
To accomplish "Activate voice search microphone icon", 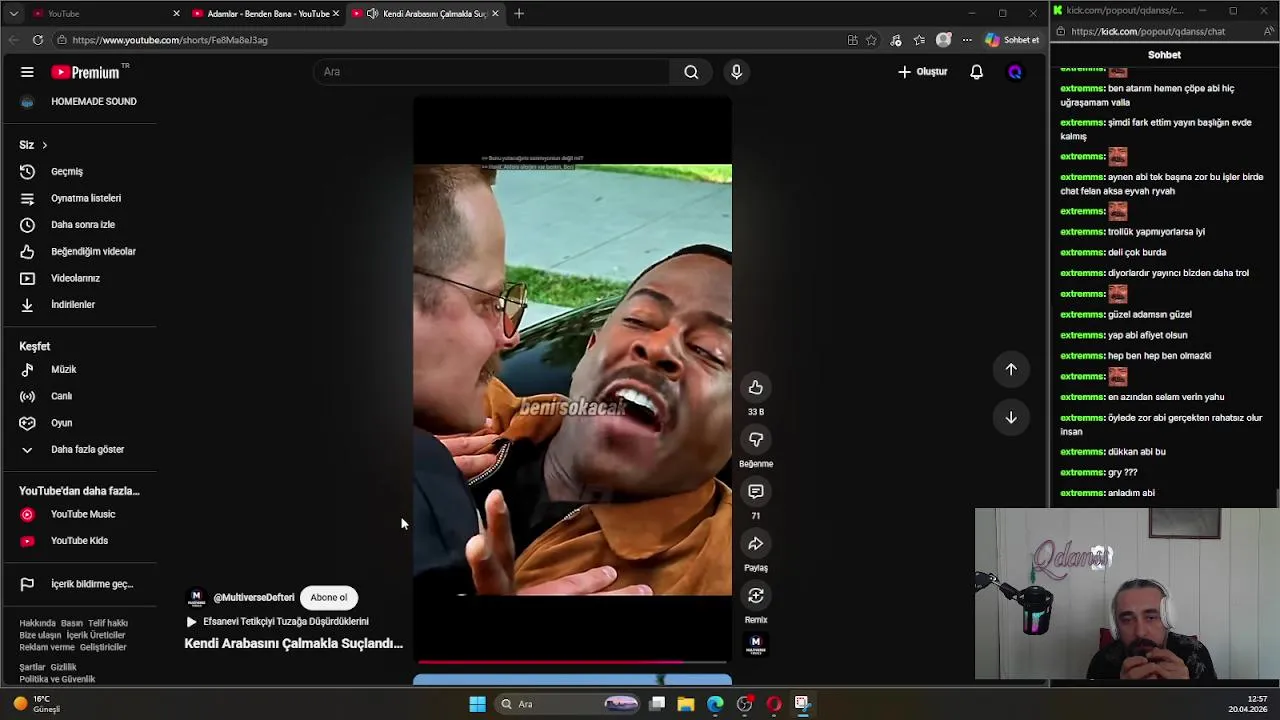I will [736, 72].
